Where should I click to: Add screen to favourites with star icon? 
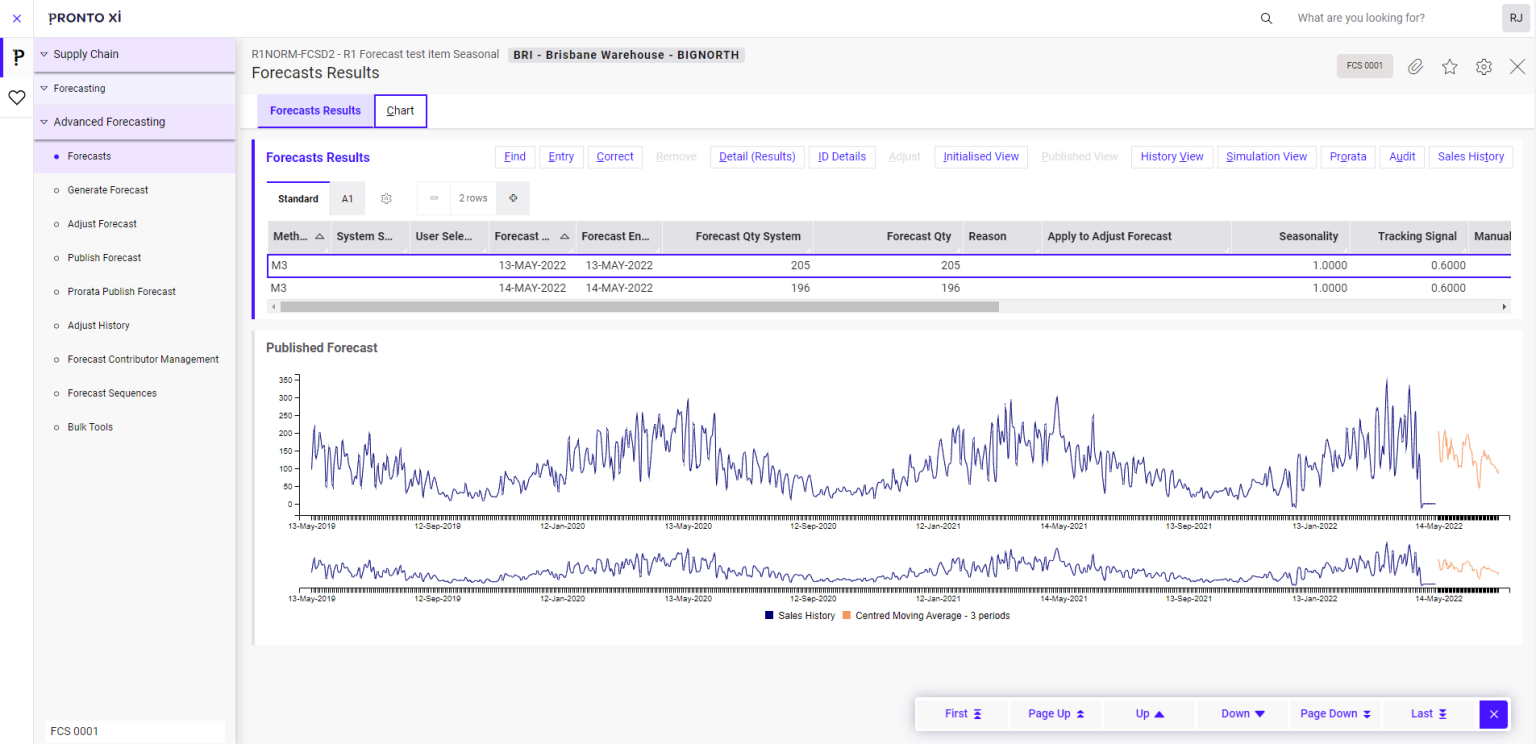tap(1449, 66)
